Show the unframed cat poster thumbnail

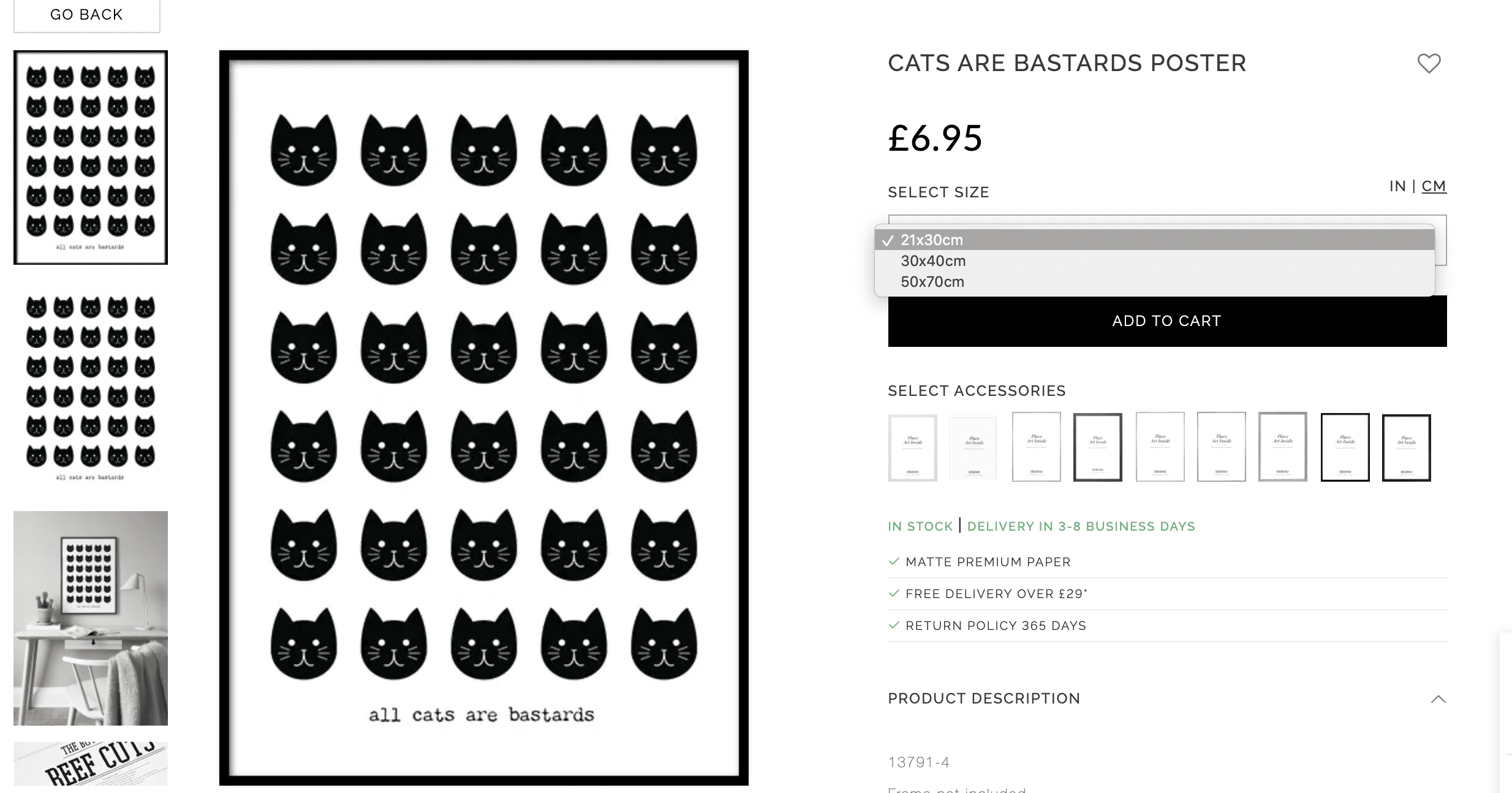click(91, 387)
